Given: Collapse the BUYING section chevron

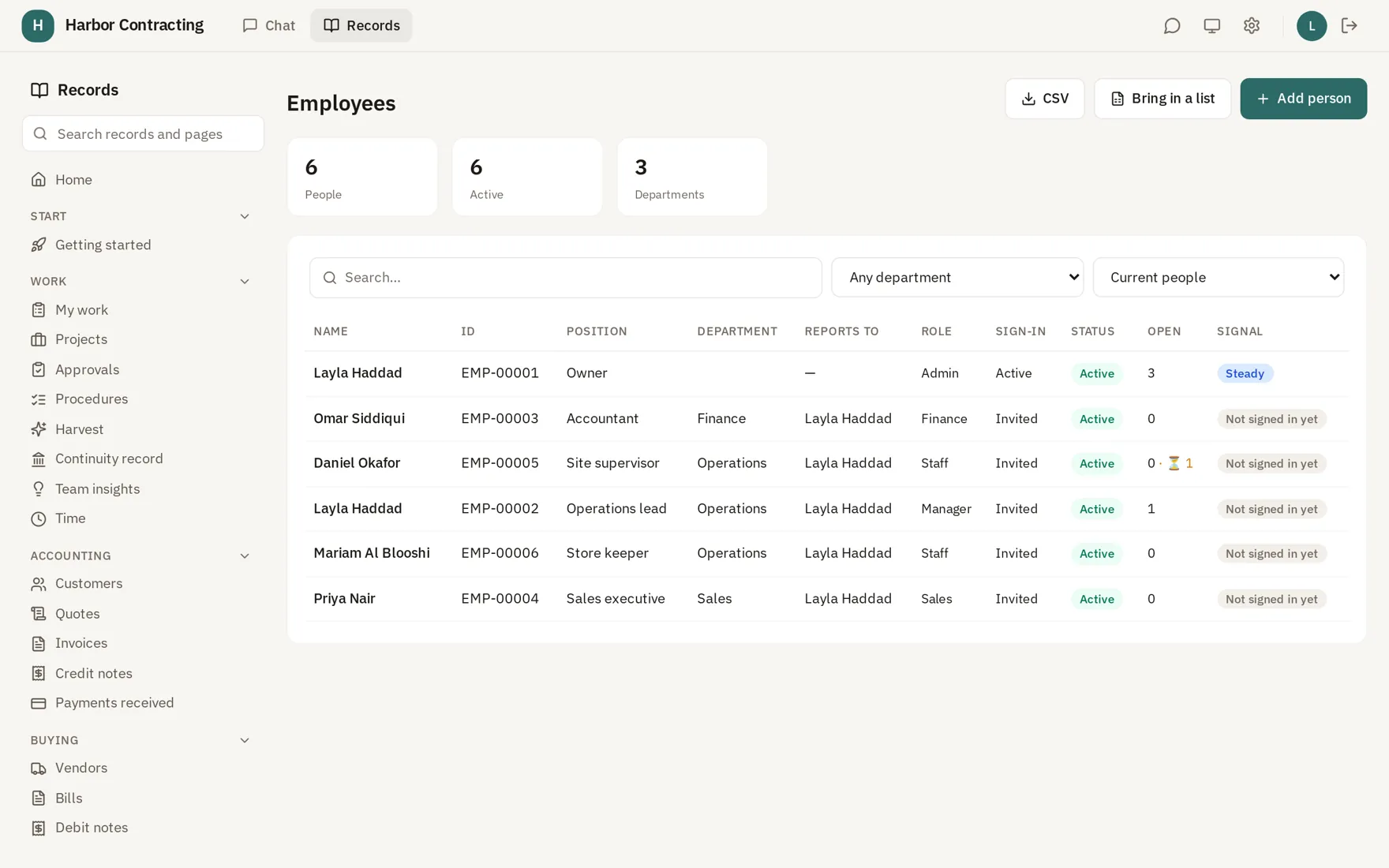Looking at the screenshot, I should tap(245, 740).
